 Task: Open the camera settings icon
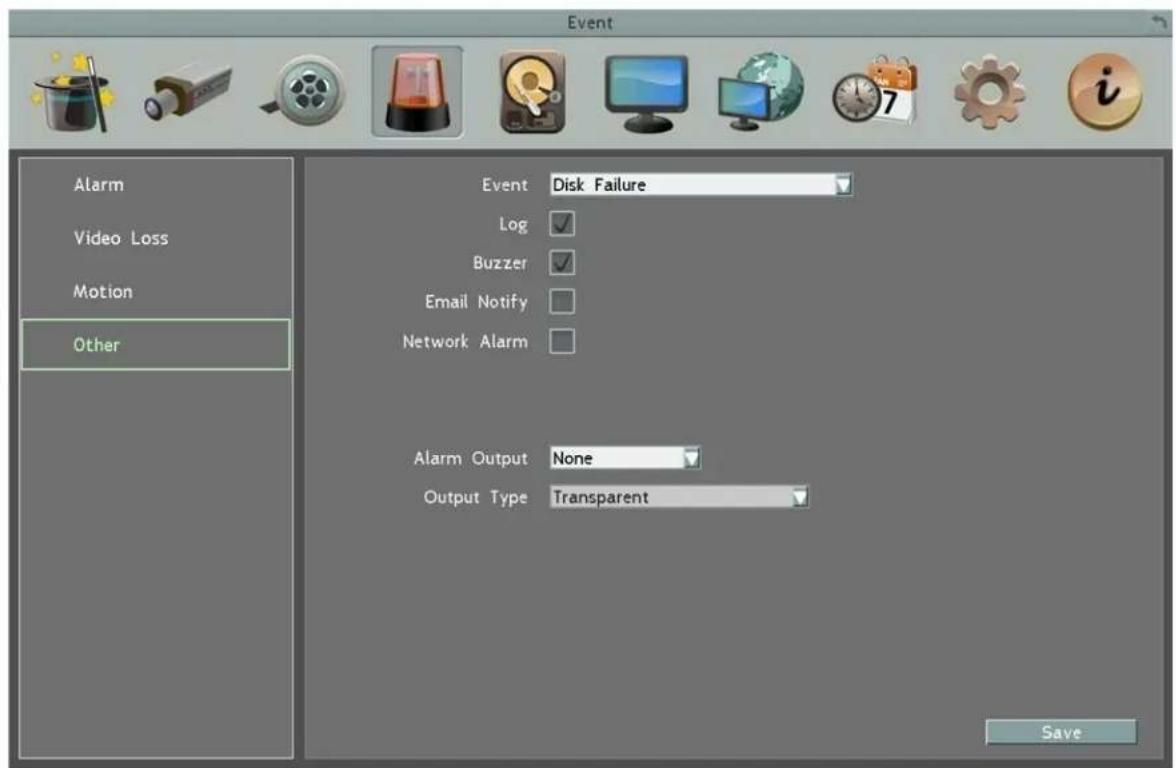[x=188, y=92]
